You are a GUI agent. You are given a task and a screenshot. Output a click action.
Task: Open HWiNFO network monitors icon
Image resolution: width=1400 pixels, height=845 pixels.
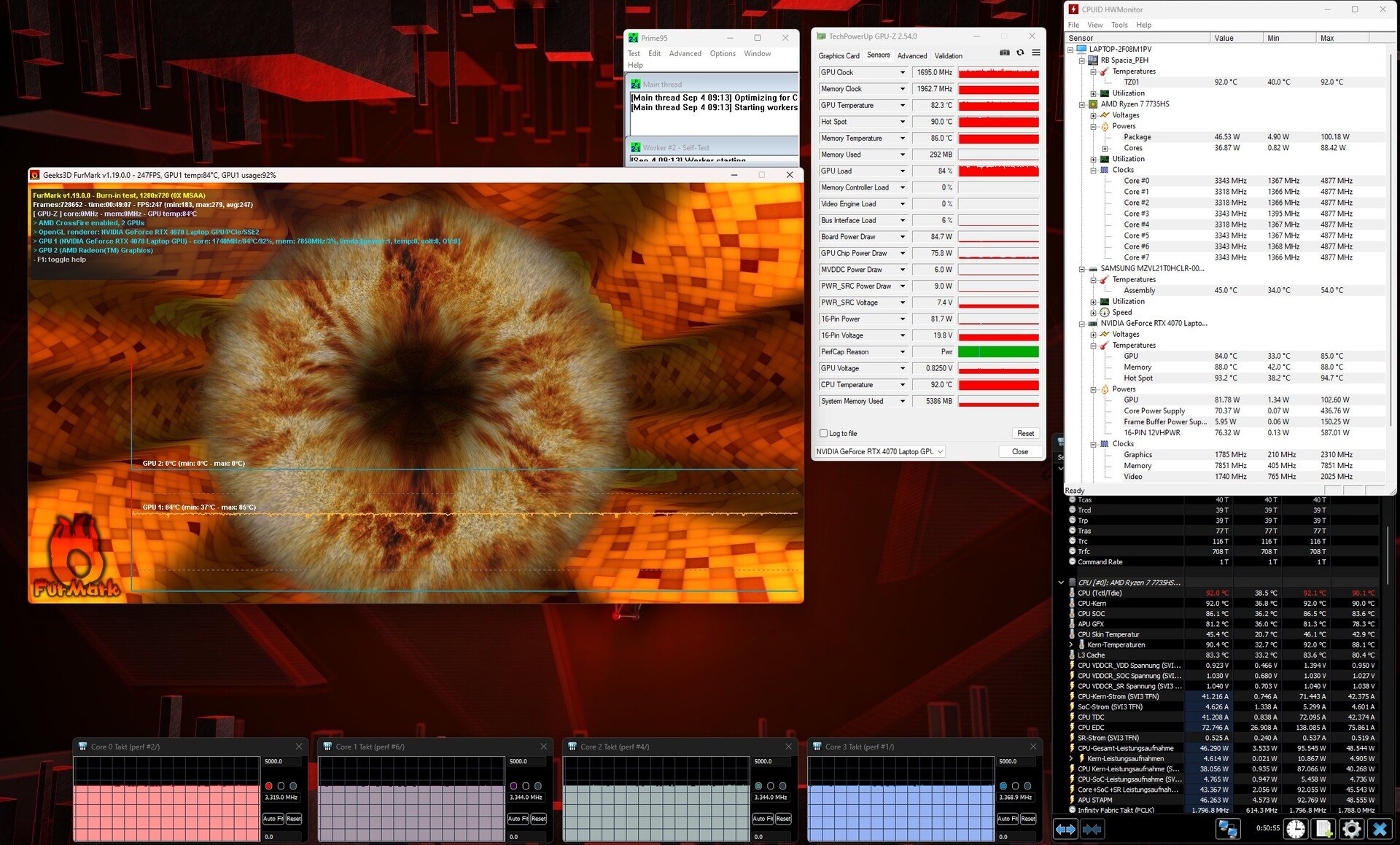point(1228,829)
